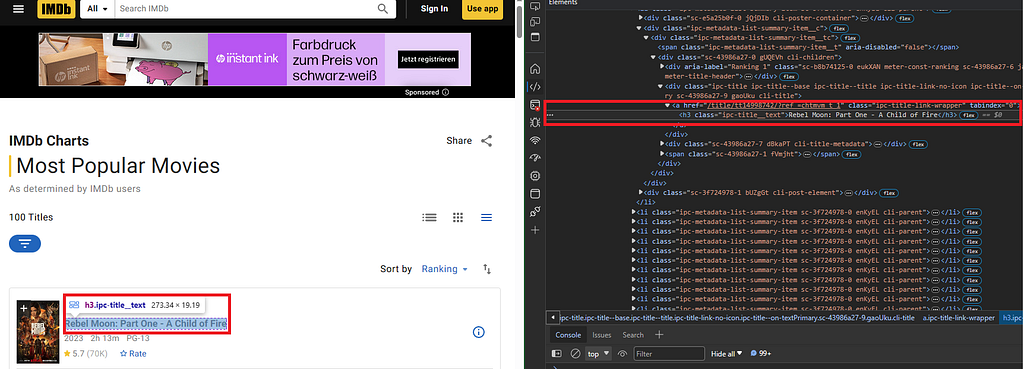
Task: Select the DevTools inspect element tool
Action: tap(535, 7)
